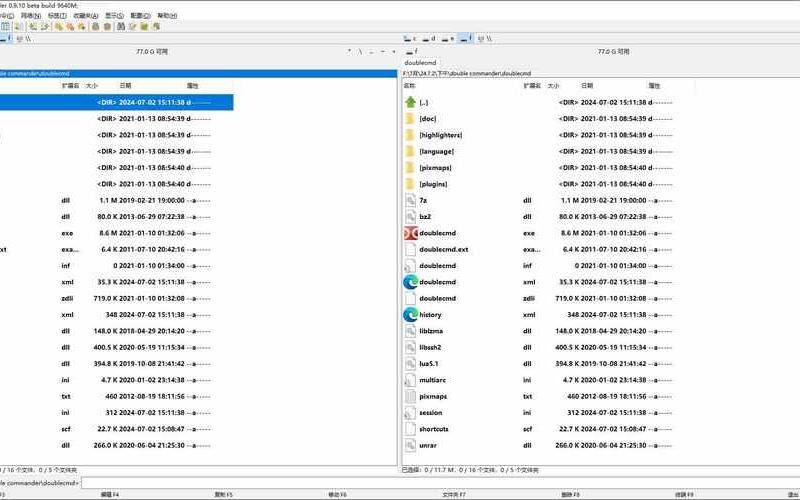Sort right panel by 属性 column
The width and height of the screenshot is (800, 500).
[654, 86]
